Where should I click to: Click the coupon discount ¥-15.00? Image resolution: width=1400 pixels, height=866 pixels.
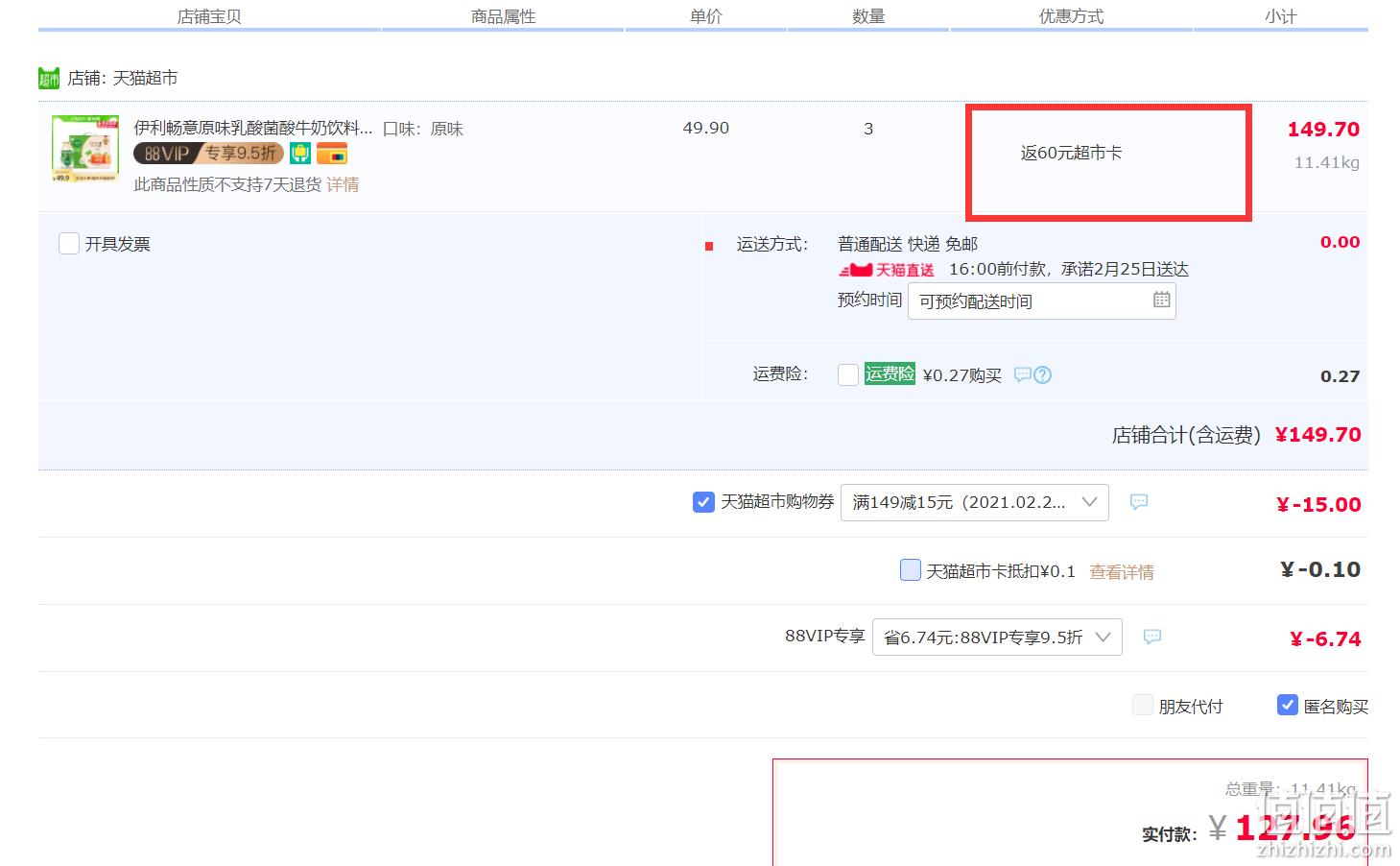click(x=1318, y=505)
